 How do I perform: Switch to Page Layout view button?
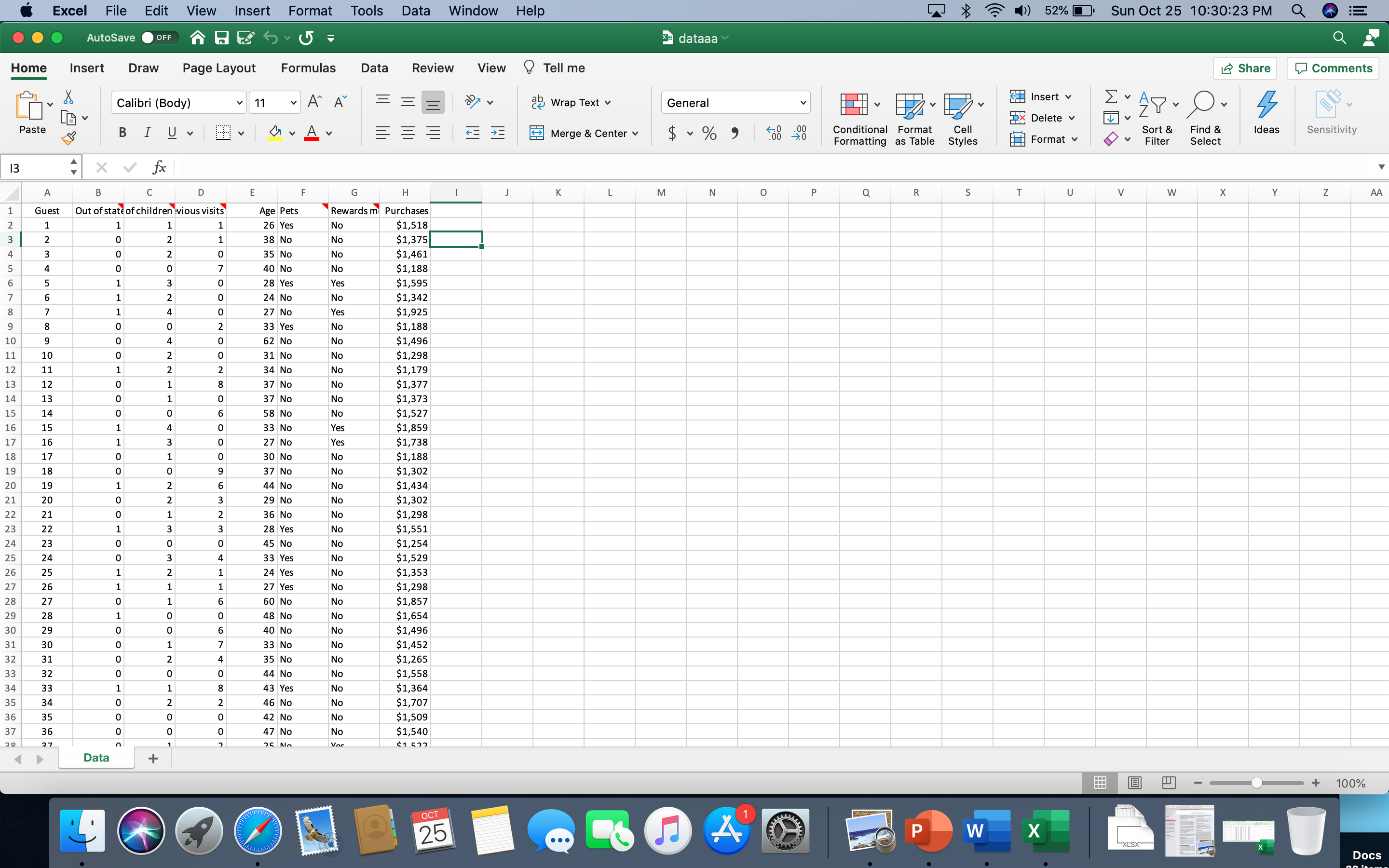coord(1134,783)
